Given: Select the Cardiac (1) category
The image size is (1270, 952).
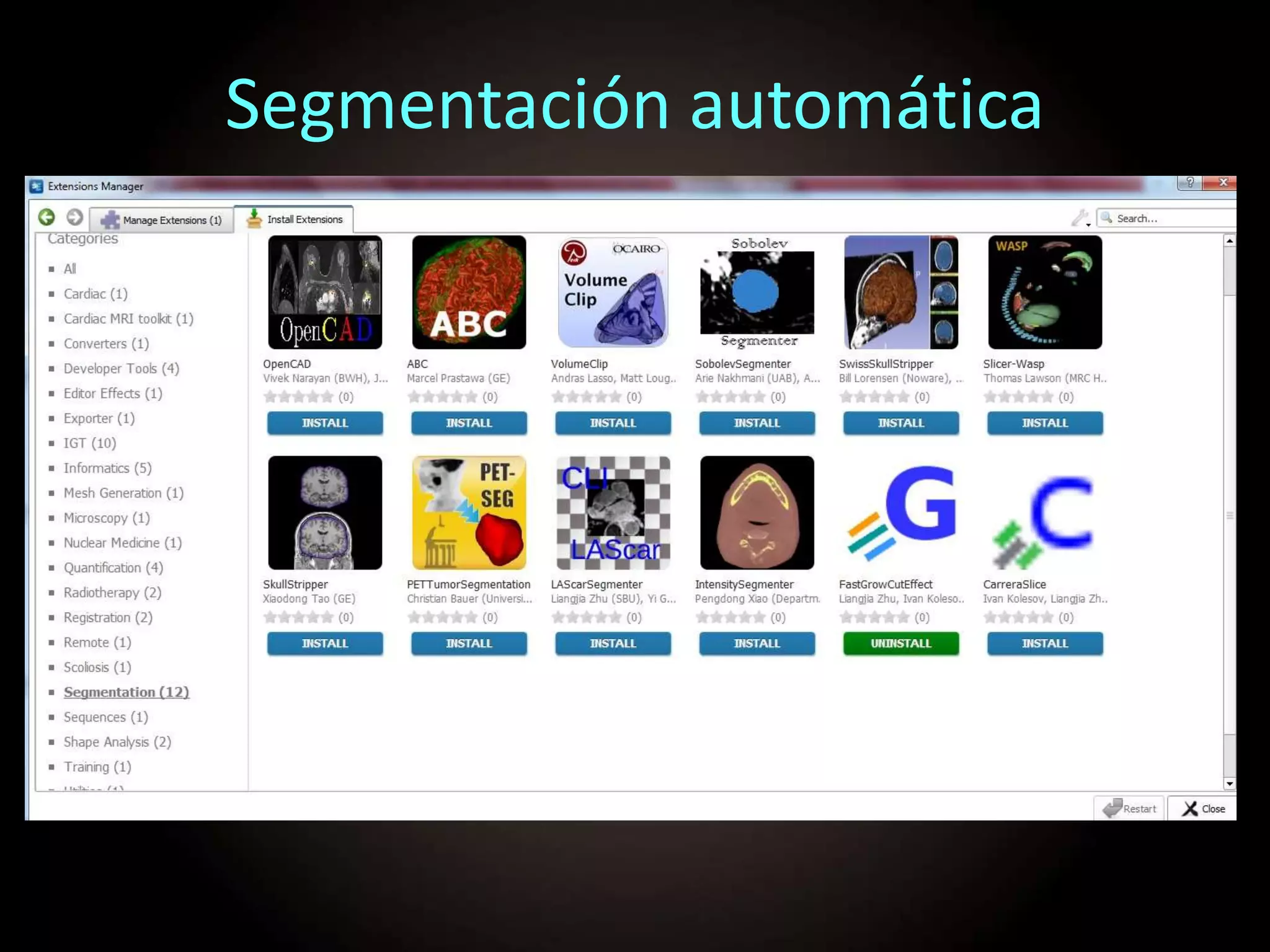Looking at the screenshot, I should coord(95,294).
